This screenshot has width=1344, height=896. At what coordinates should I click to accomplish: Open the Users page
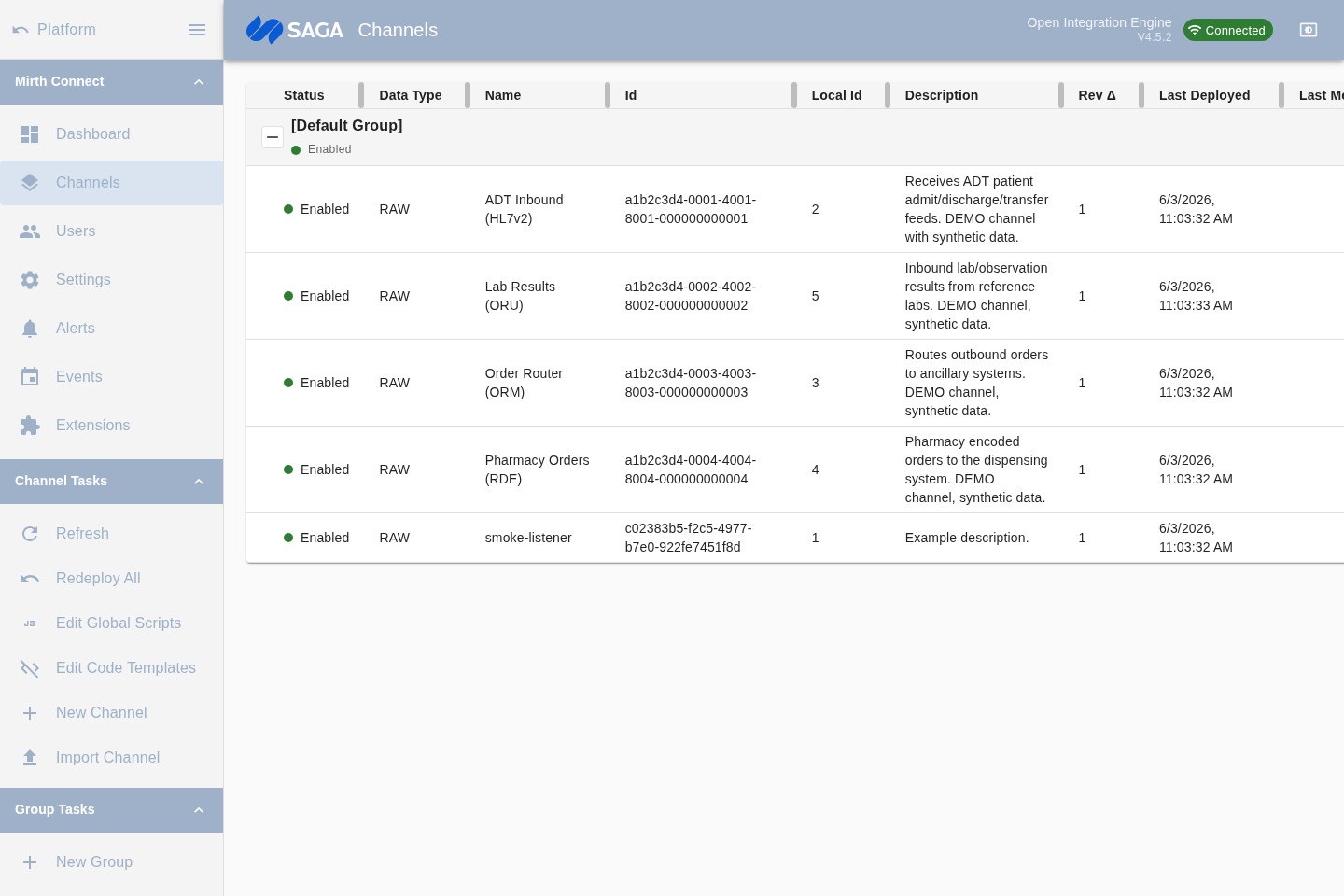pyautogui.click(x=112, y=231)
